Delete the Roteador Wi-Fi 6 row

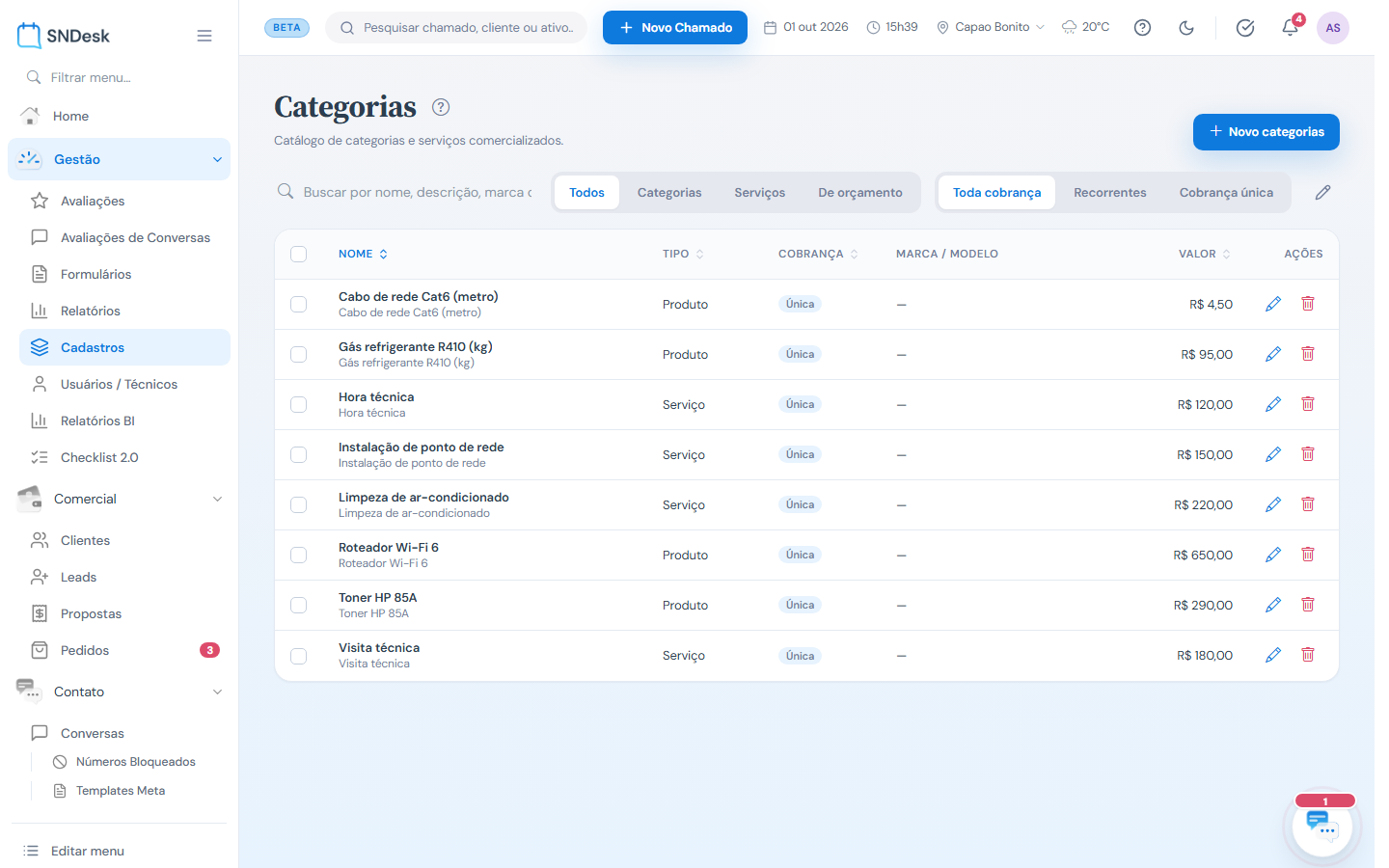coord(1308,555)
